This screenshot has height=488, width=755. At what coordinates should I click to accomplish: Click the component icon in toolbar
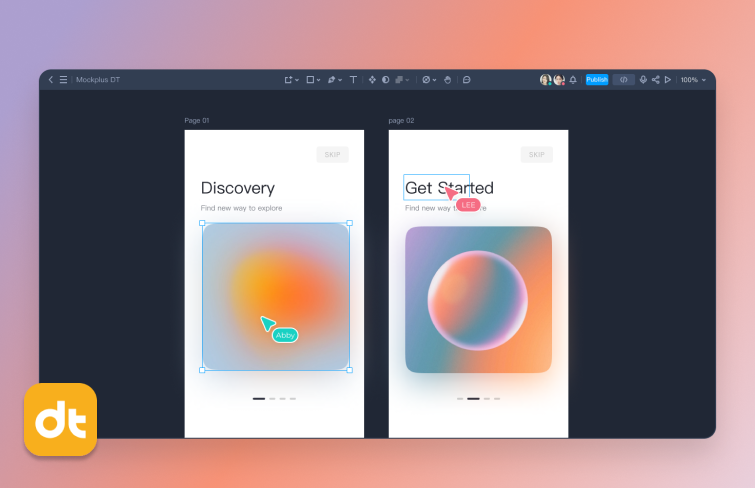point(372,80)
